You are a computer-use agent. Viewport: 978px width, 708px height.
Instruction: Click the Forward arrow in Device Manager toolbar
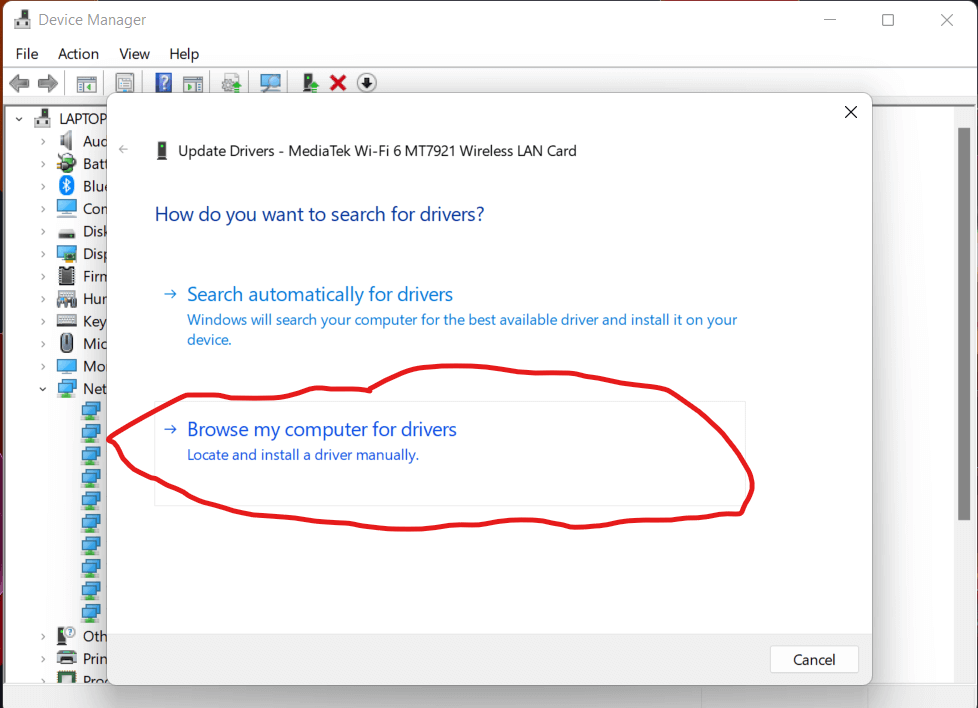point(48,83)
